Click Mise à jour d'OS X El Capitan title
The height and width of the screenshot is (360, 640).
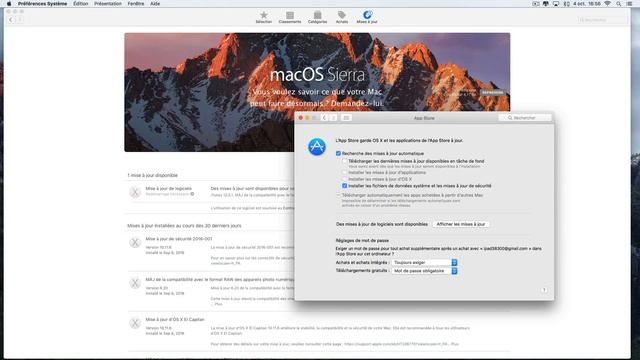(x=175, y=320)
